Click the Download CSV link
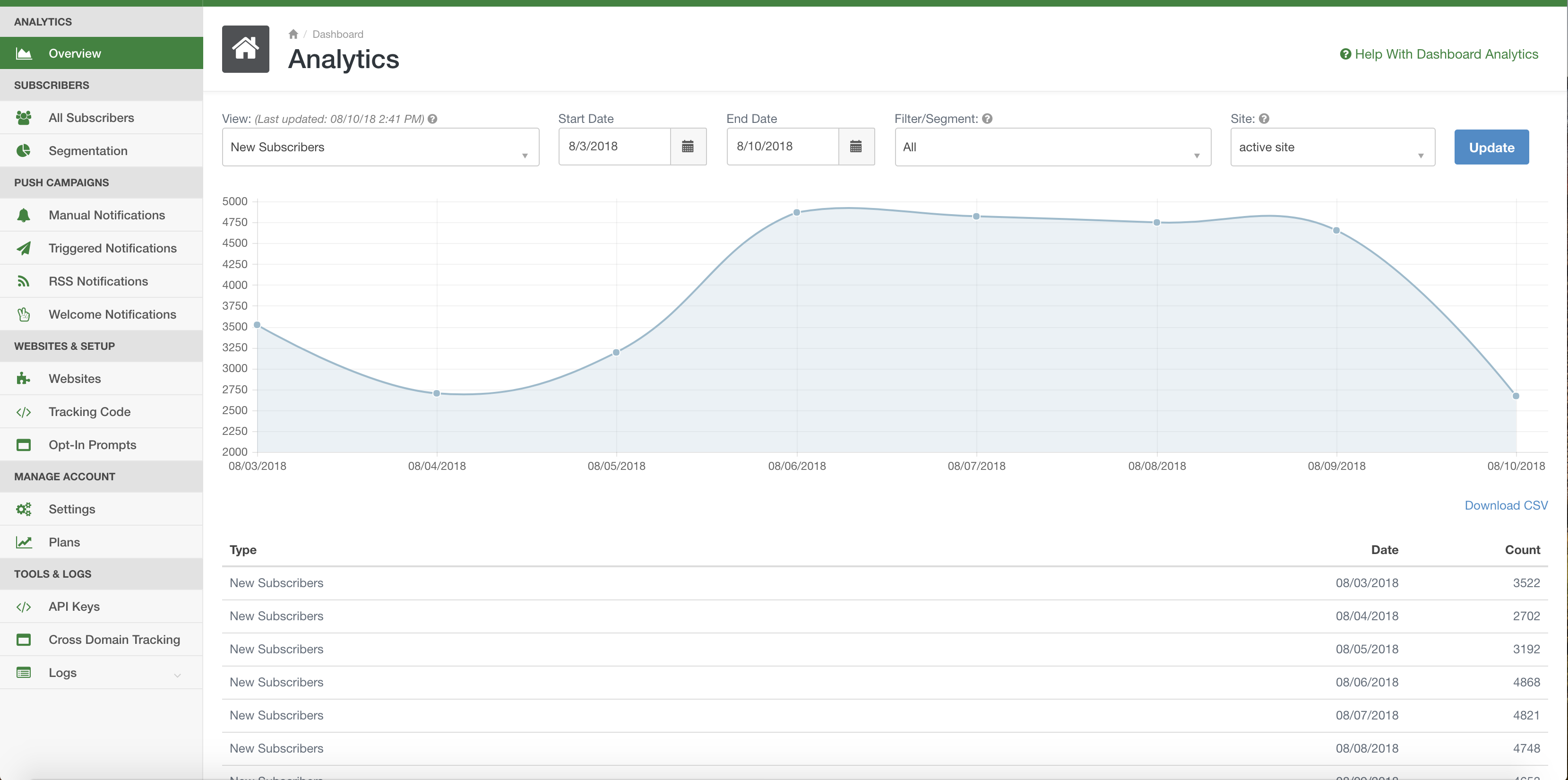The width and height of the screenshot is (1568, 780). [x=1505, y=505]
